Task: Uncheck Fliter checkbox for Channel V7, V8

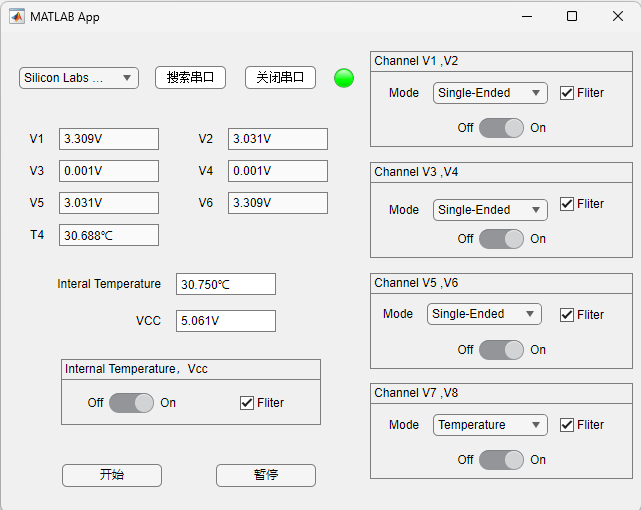Action: pyautogui.click(x=567, y=425)
